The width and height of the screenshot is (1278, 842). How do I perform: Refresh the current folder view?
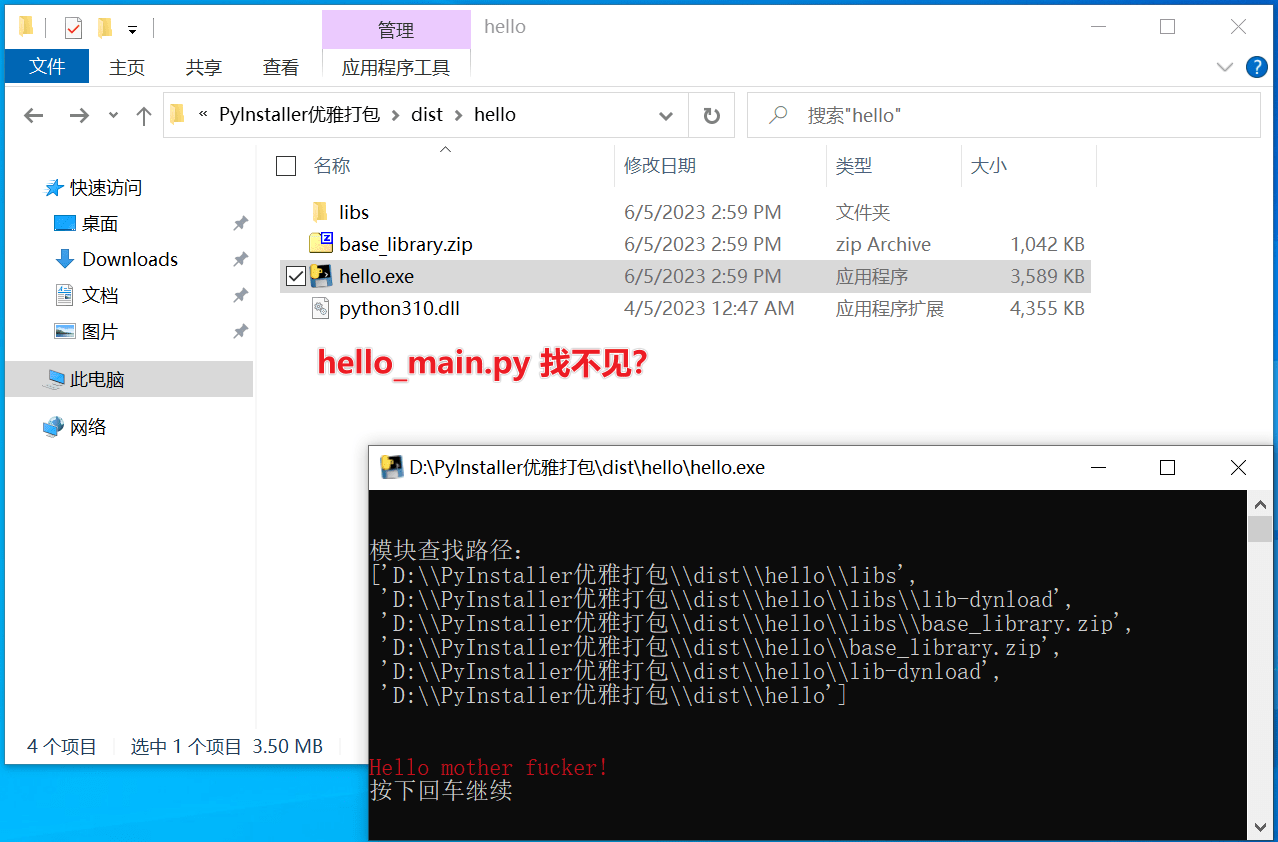712,116
